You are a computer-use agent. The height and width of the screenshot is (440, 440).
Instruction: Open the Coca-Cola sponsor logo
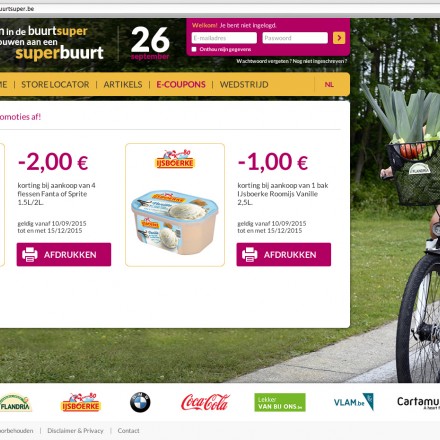(x=205, y=402)
